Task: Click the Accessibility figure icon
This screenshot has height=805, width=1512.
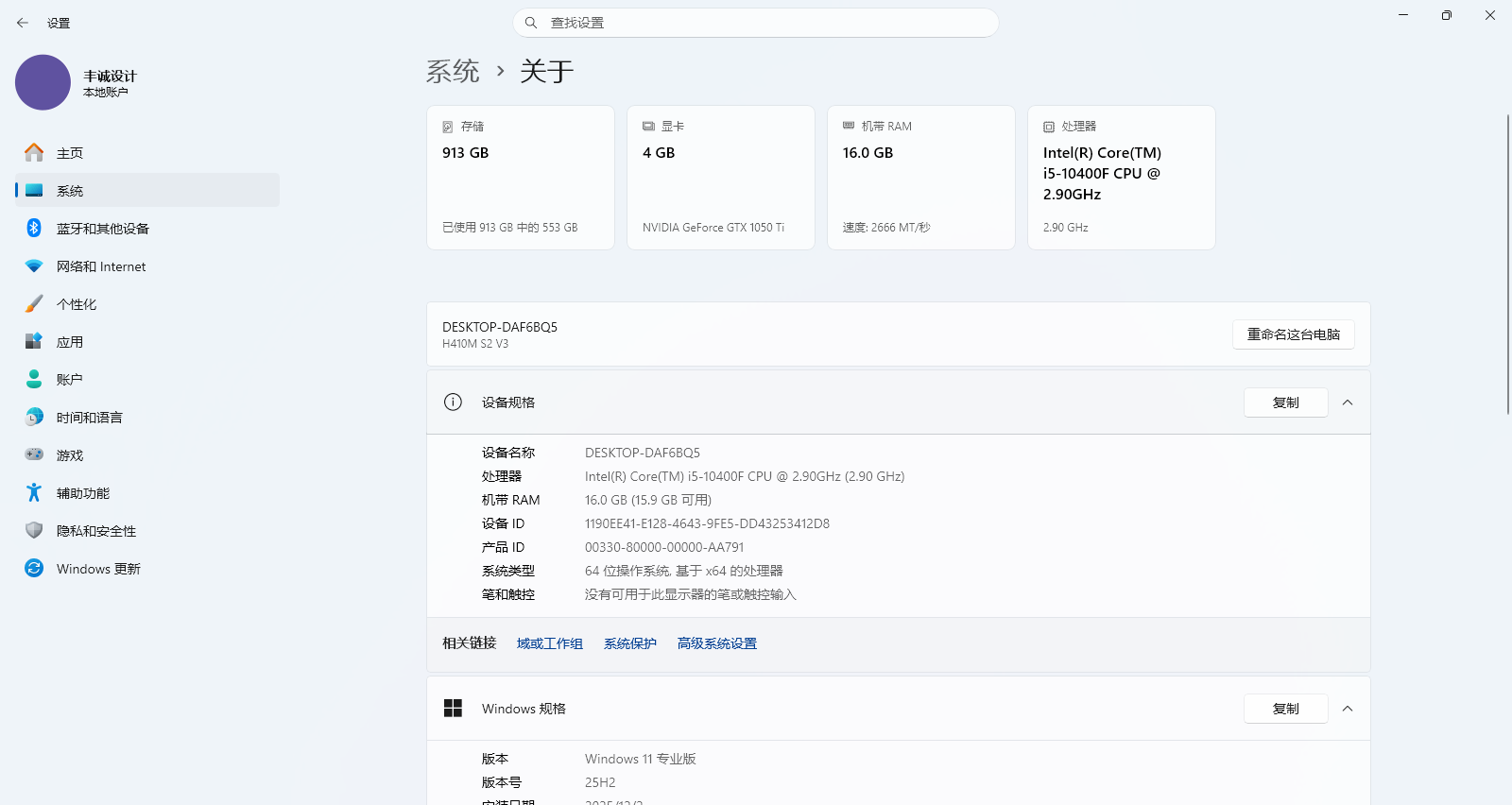Action: 34,492
